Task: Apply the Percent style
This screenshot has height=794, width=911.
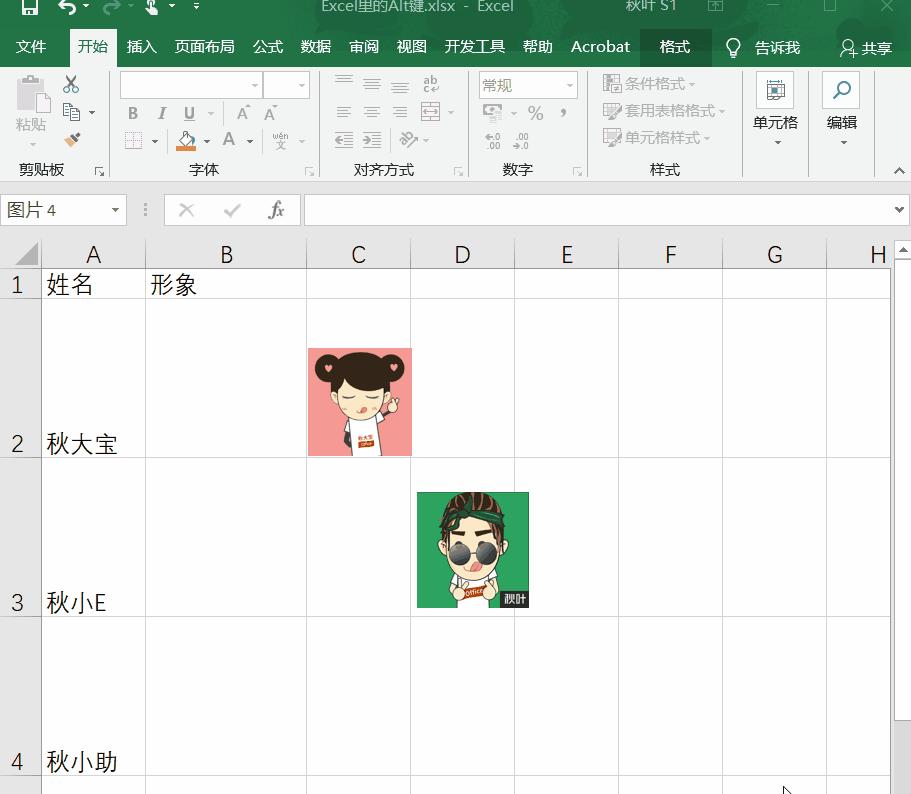Action: point(536,113)
